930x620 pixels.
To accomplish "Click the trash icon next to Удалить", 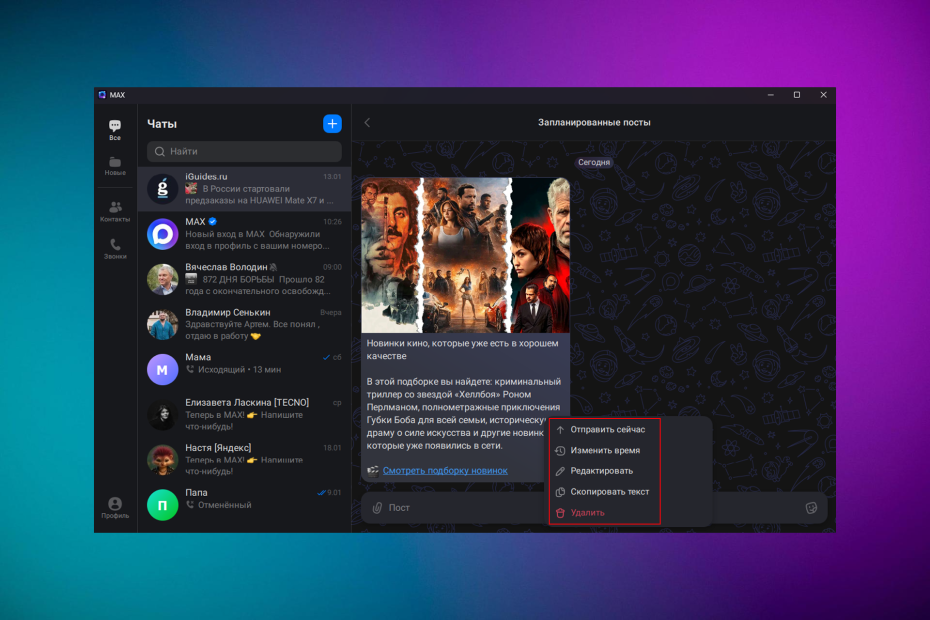I will pyautogui.click(x=560, y=513).
